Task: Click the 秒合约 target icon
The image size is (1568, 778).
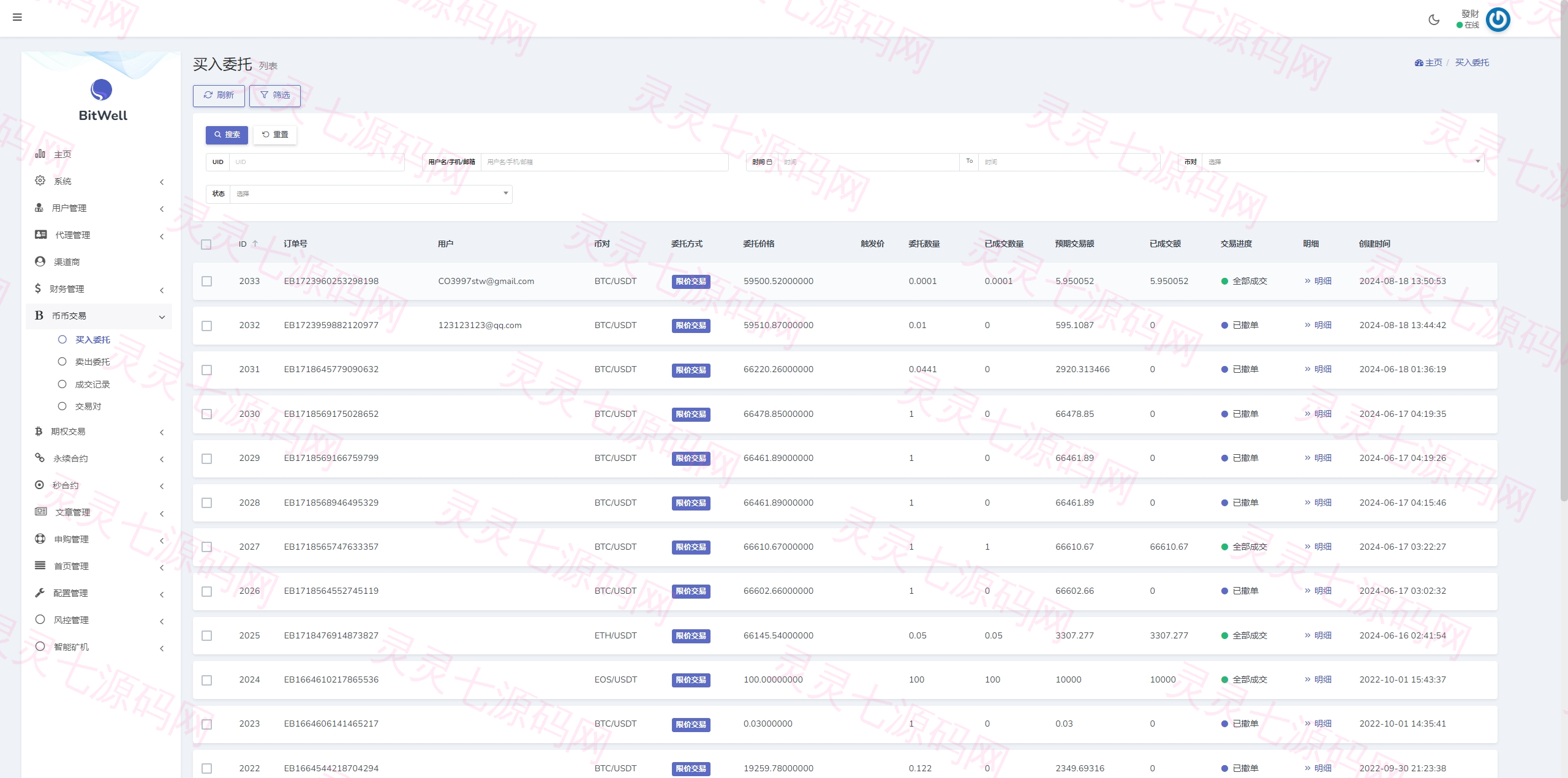Action: coord(39,485)
